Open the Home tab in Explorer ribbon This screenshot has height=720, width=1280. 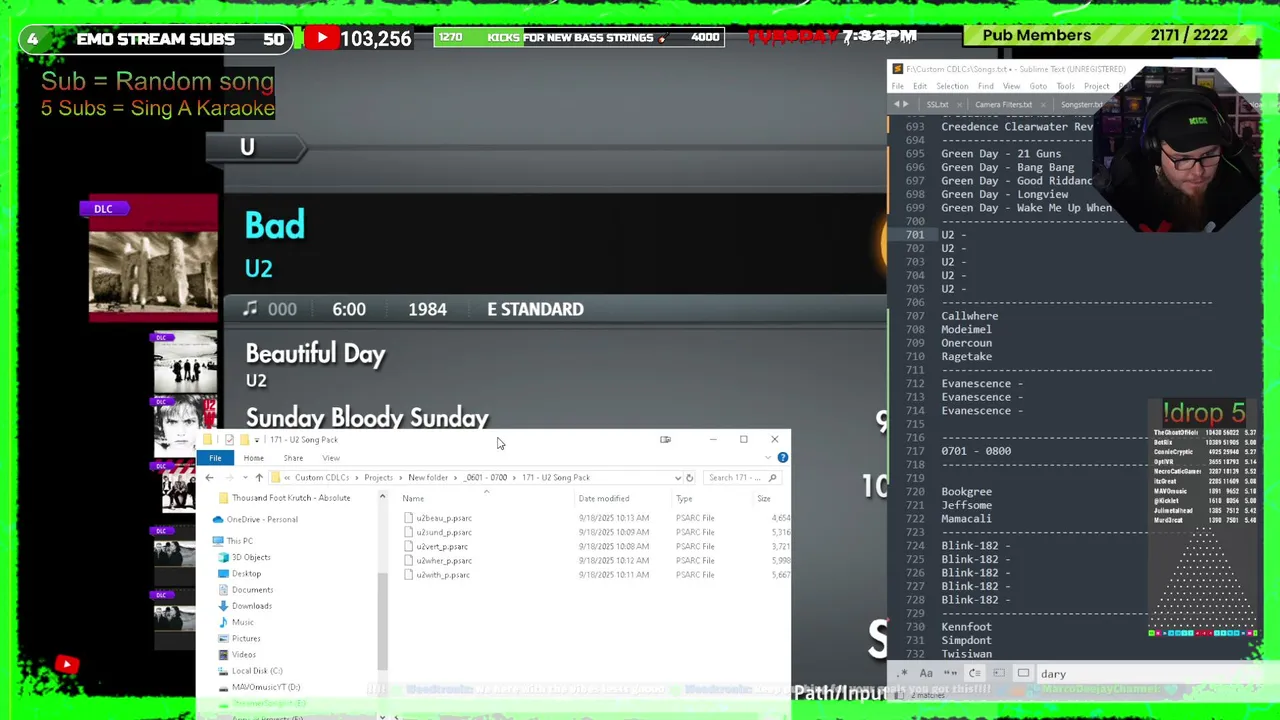click(x=253, y=458)
